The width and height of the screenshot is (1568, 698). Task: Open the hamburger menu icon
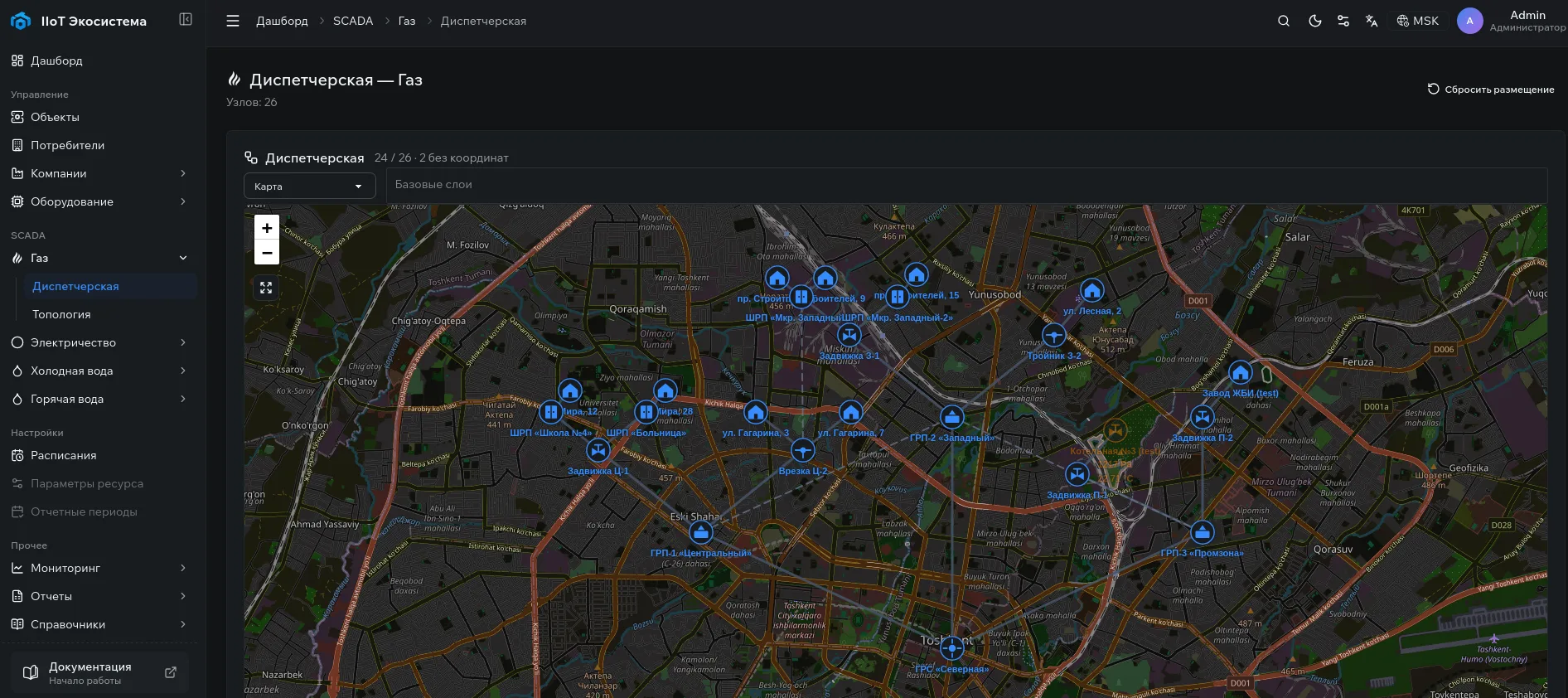[233, 21]
